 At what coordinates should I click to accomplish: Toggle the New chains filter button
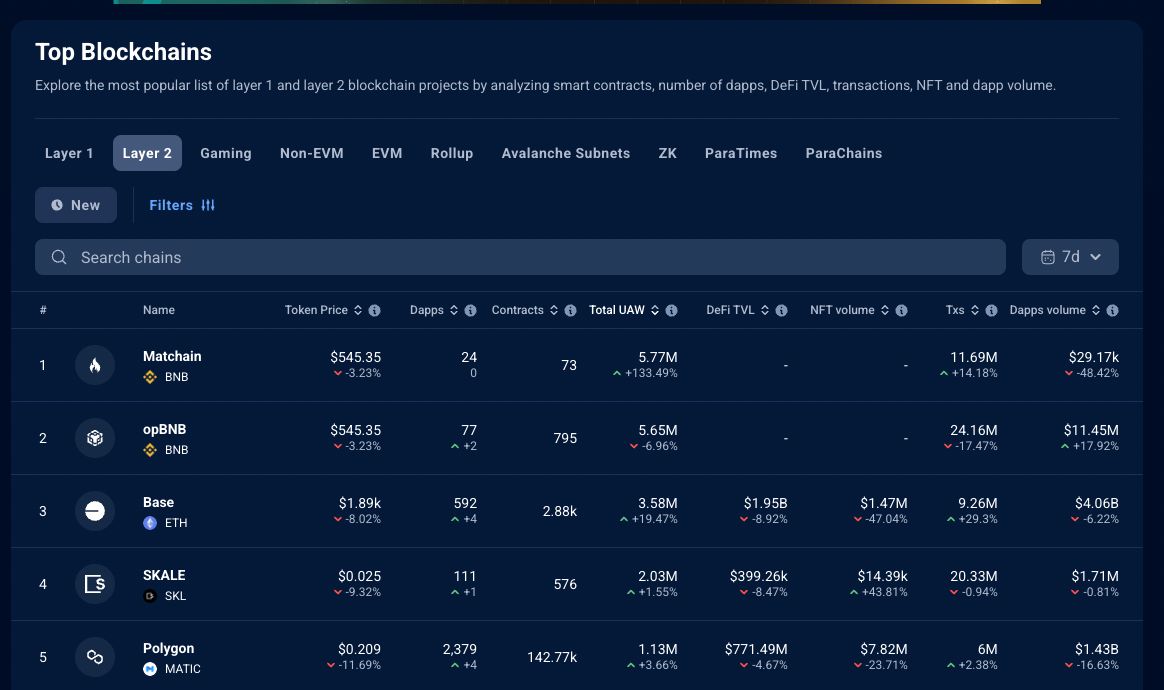pyautogui.click(x=76, y=205)
